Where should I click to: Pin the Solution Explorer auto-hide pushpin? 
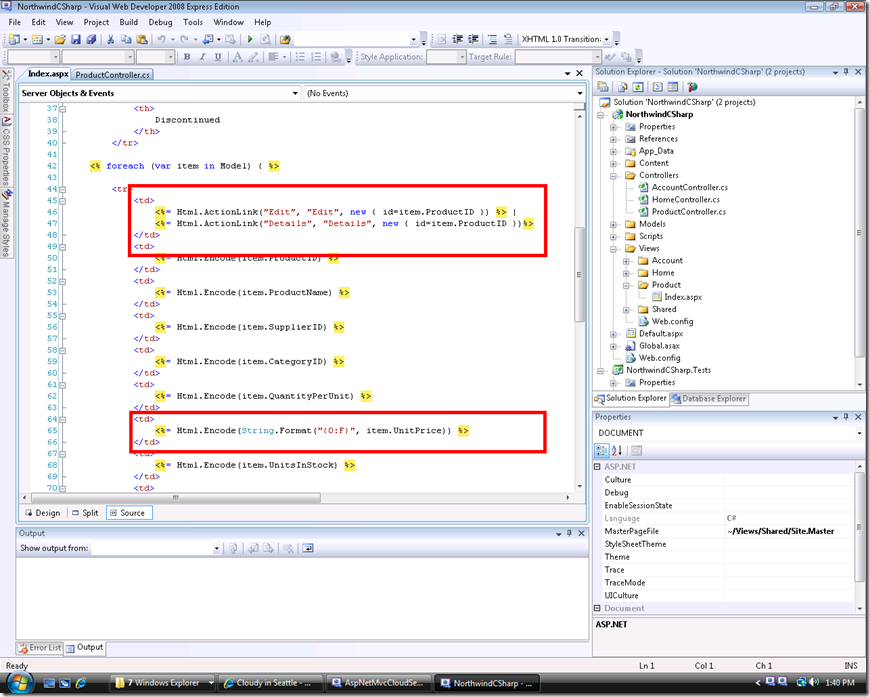click(846, 72)
